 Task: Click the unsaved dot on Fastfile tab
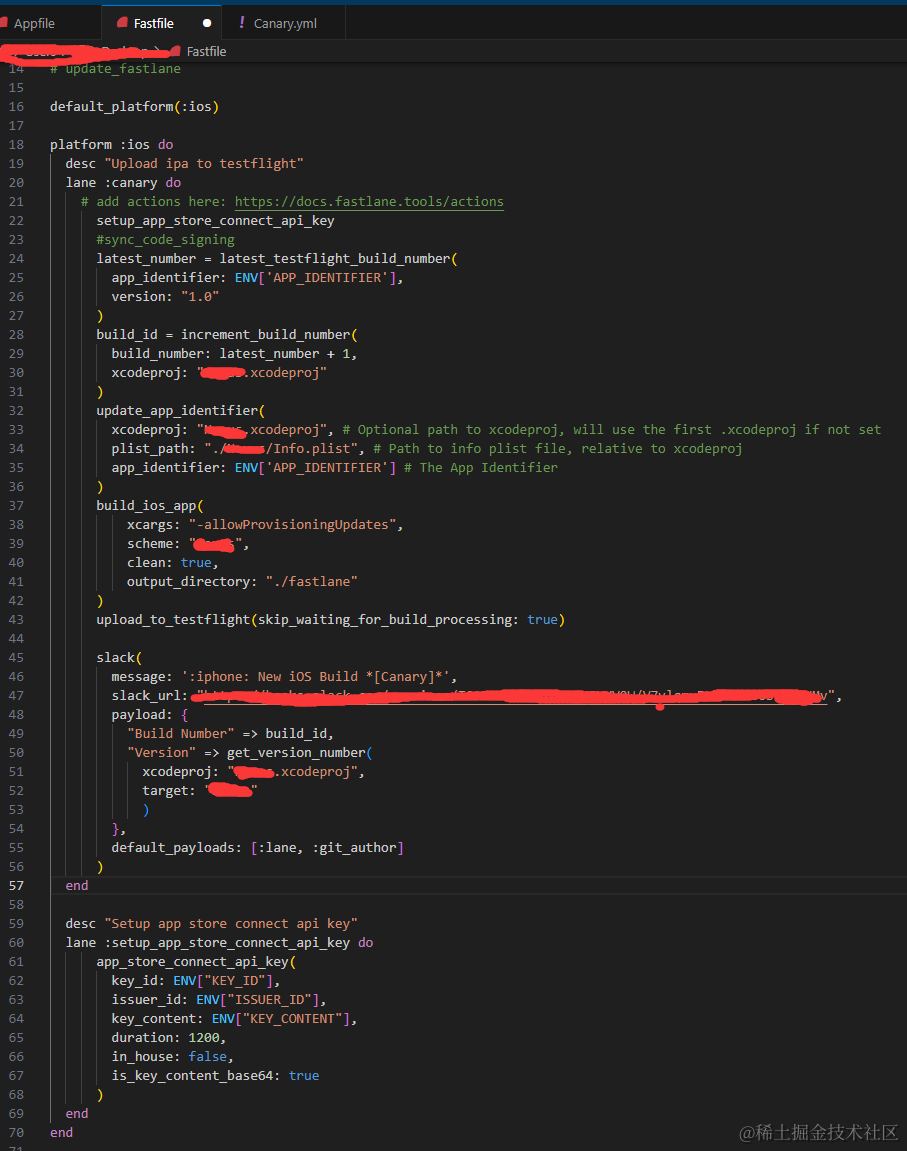click(207, 23)
